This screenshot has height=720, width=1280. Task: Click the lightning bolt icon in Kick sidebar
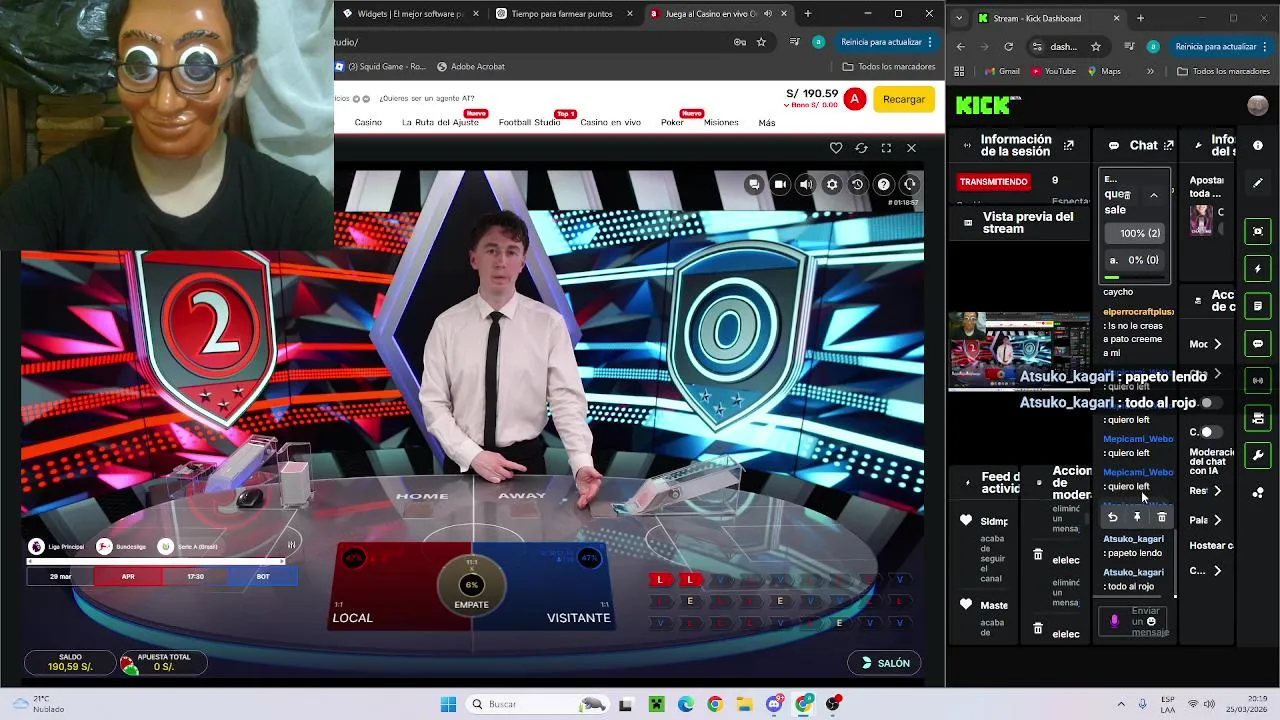click(x=1258, y=269)
